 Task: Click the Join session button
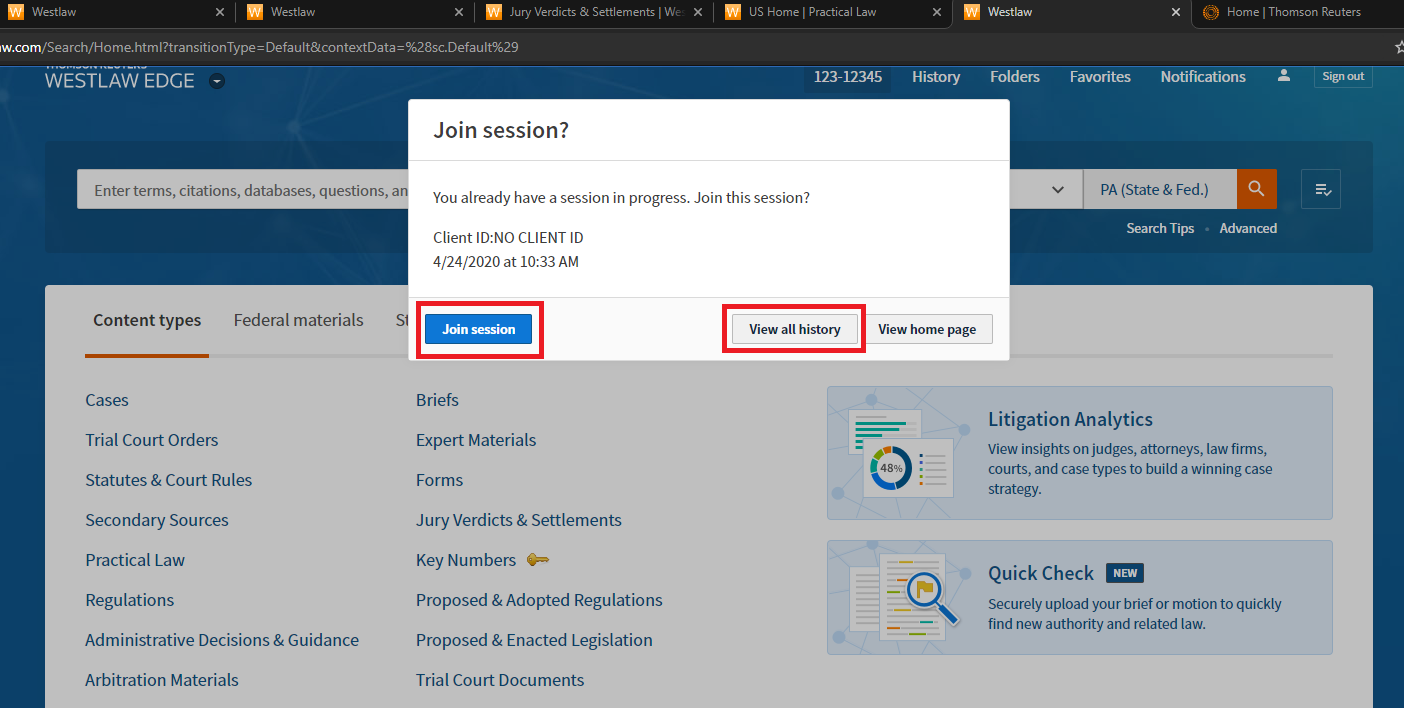[x=479, y=329]
